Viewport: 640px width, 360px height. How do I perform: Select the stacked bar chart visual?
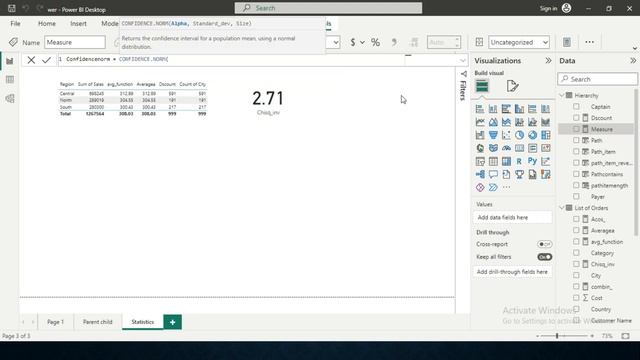click(480, 109)
